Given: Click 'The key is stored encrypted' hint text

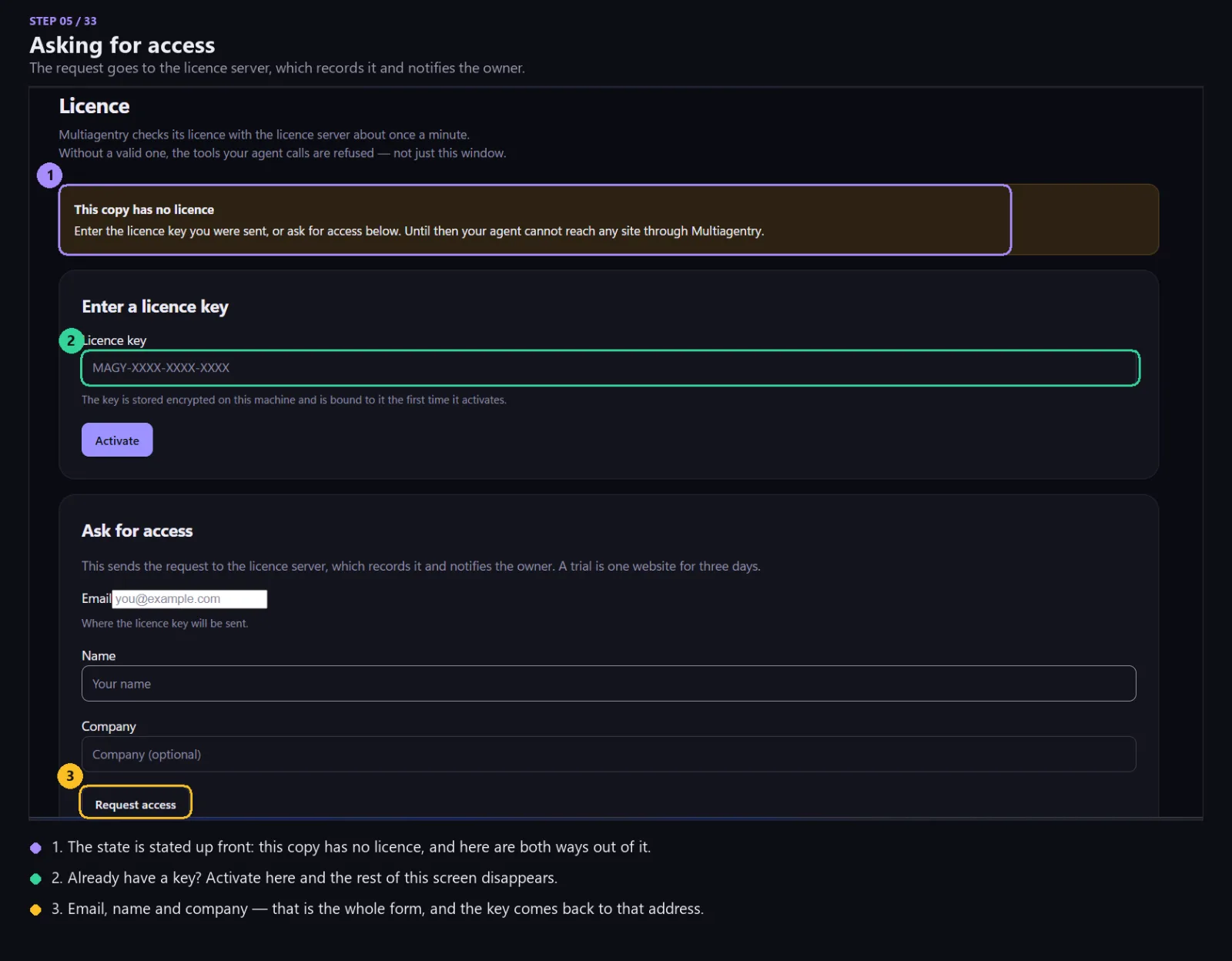Looking at the screenshot, I should [x=294, y=400].
